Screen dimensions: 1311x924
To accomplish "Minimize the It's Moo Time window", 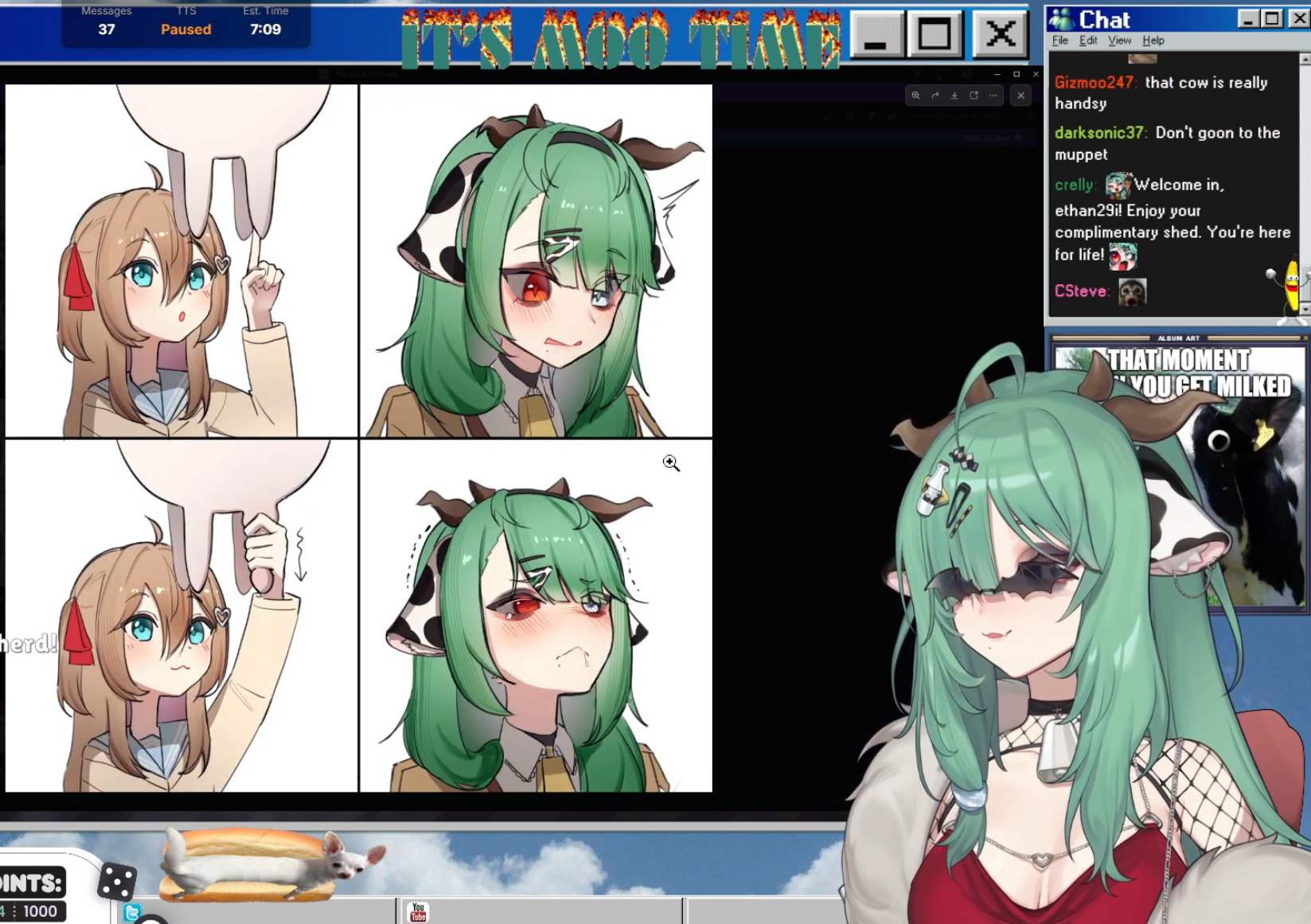I will (876, 33).
